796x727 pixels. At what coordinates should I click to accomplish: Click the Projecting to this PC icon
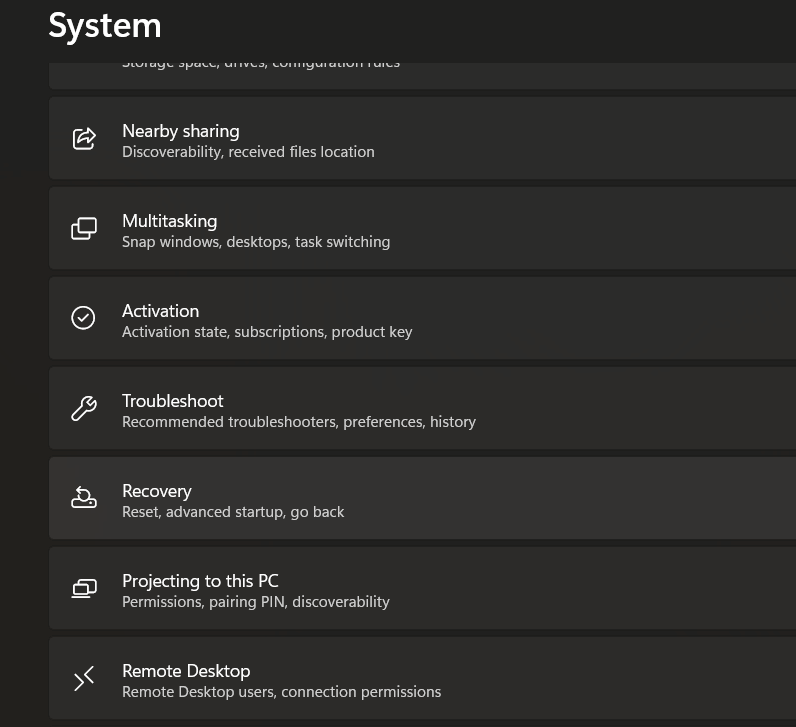[84, 588]
